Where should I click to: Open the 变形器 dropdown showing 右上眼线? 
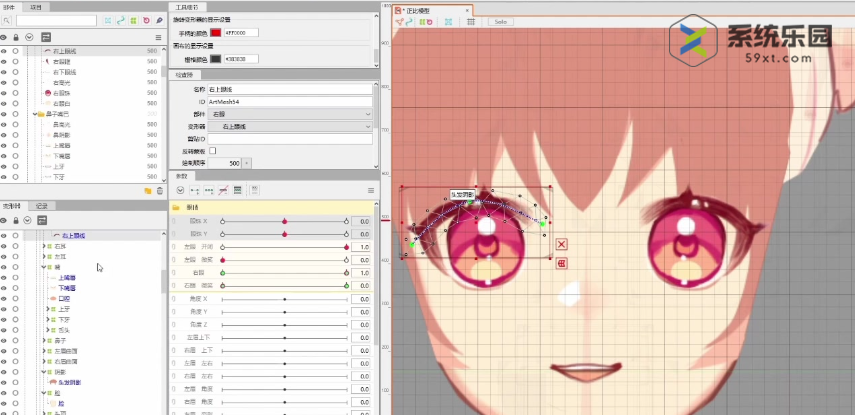tap(290, 127)
